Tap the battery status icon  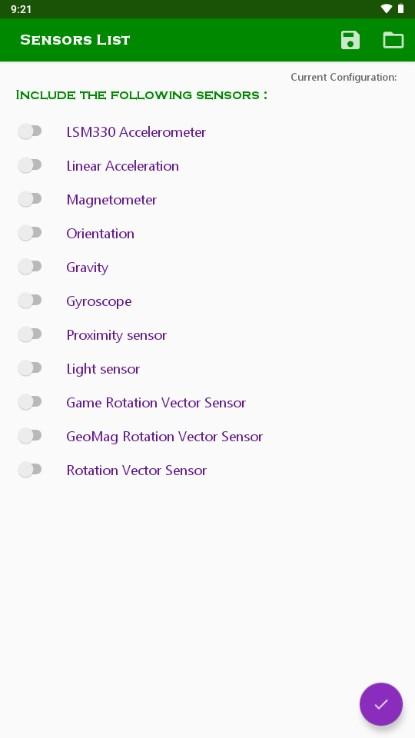click(x=400, y=9)
